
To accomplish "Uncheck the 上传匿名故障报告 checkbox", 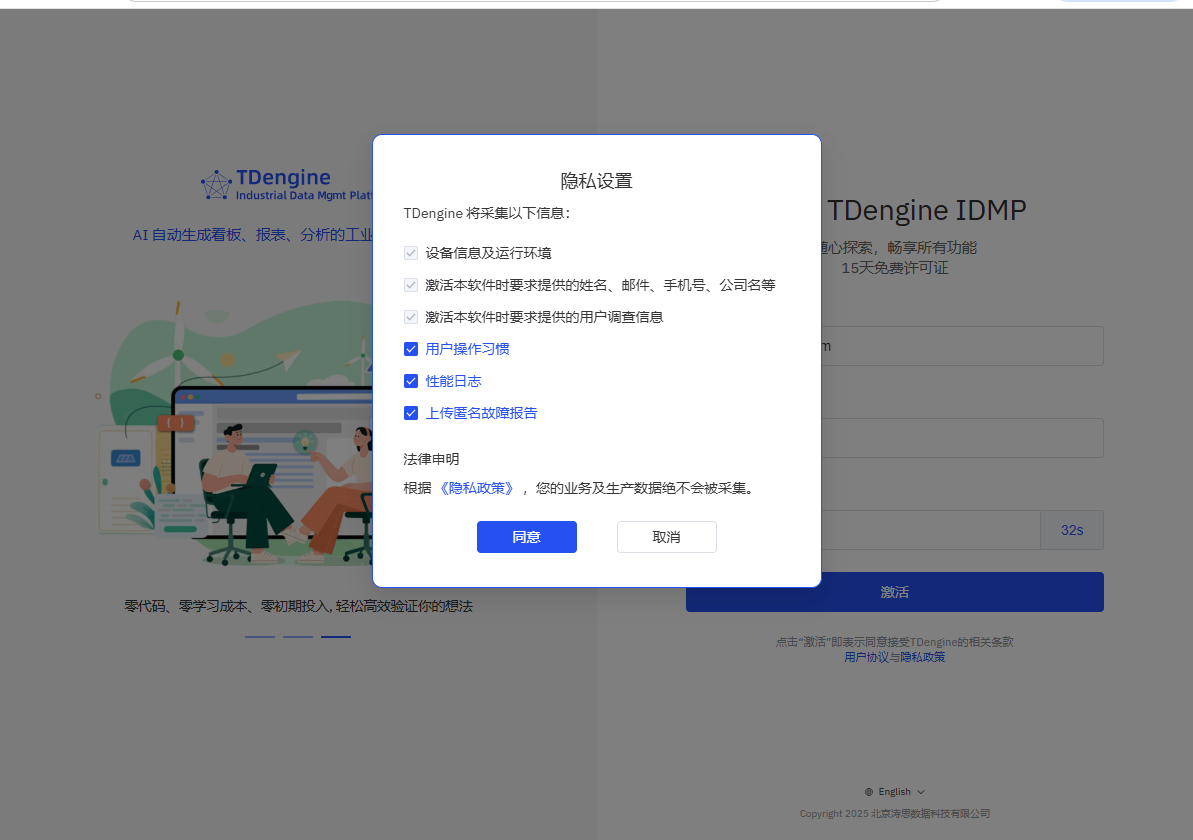I will point(411,413).
